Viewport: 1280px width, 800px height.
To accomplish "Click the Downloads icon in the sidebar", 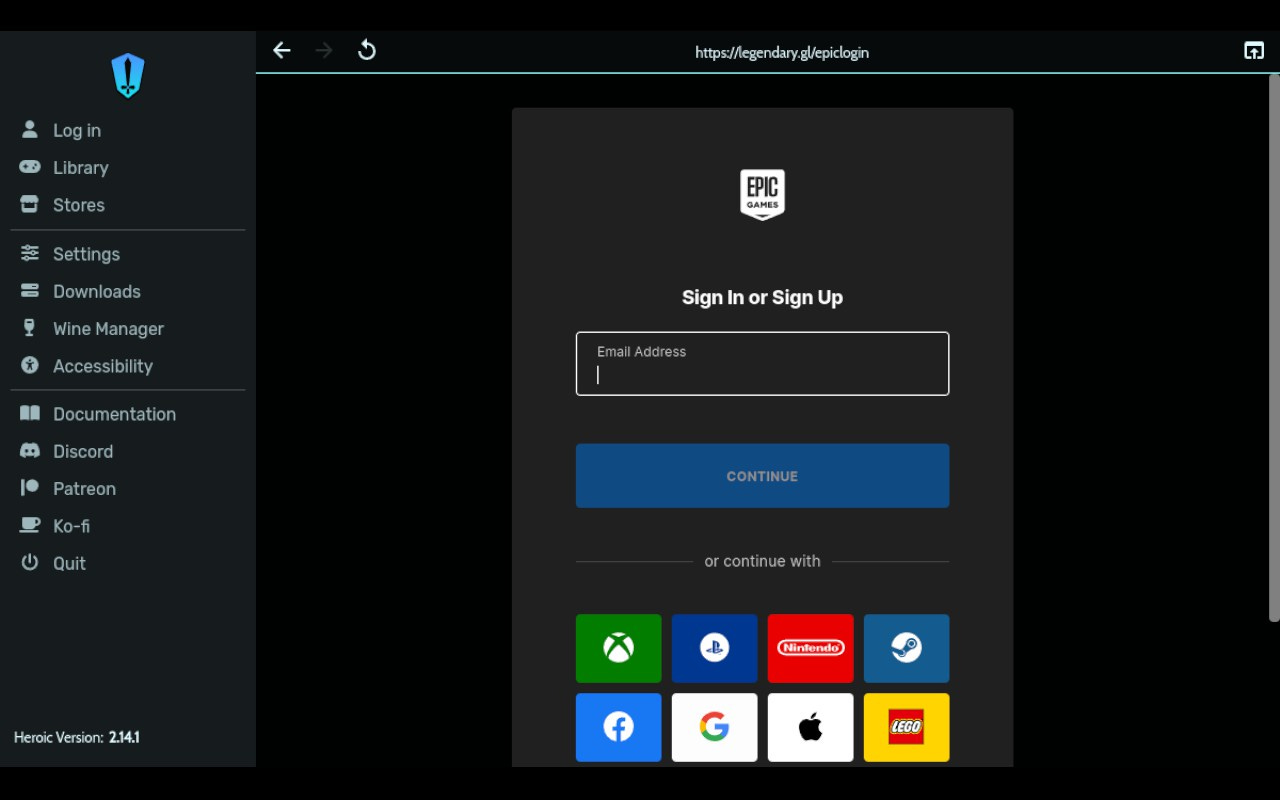I will [x=30, y=291].
